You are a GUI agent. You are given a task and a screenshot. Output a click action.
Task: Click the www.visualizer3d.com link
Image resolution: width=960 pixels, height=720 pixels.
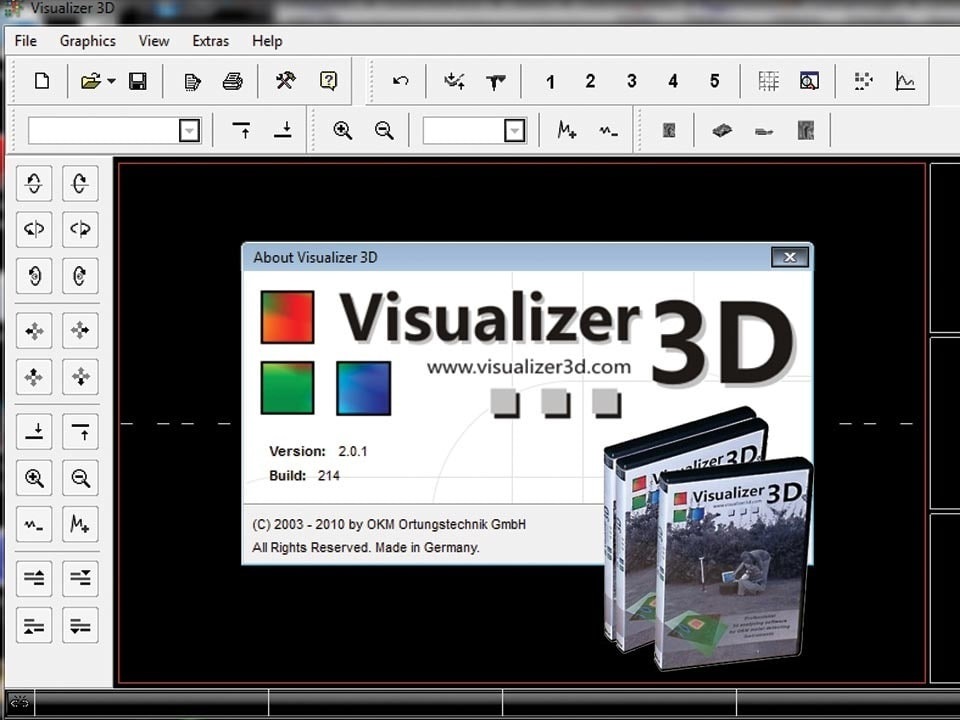point(528,367)
